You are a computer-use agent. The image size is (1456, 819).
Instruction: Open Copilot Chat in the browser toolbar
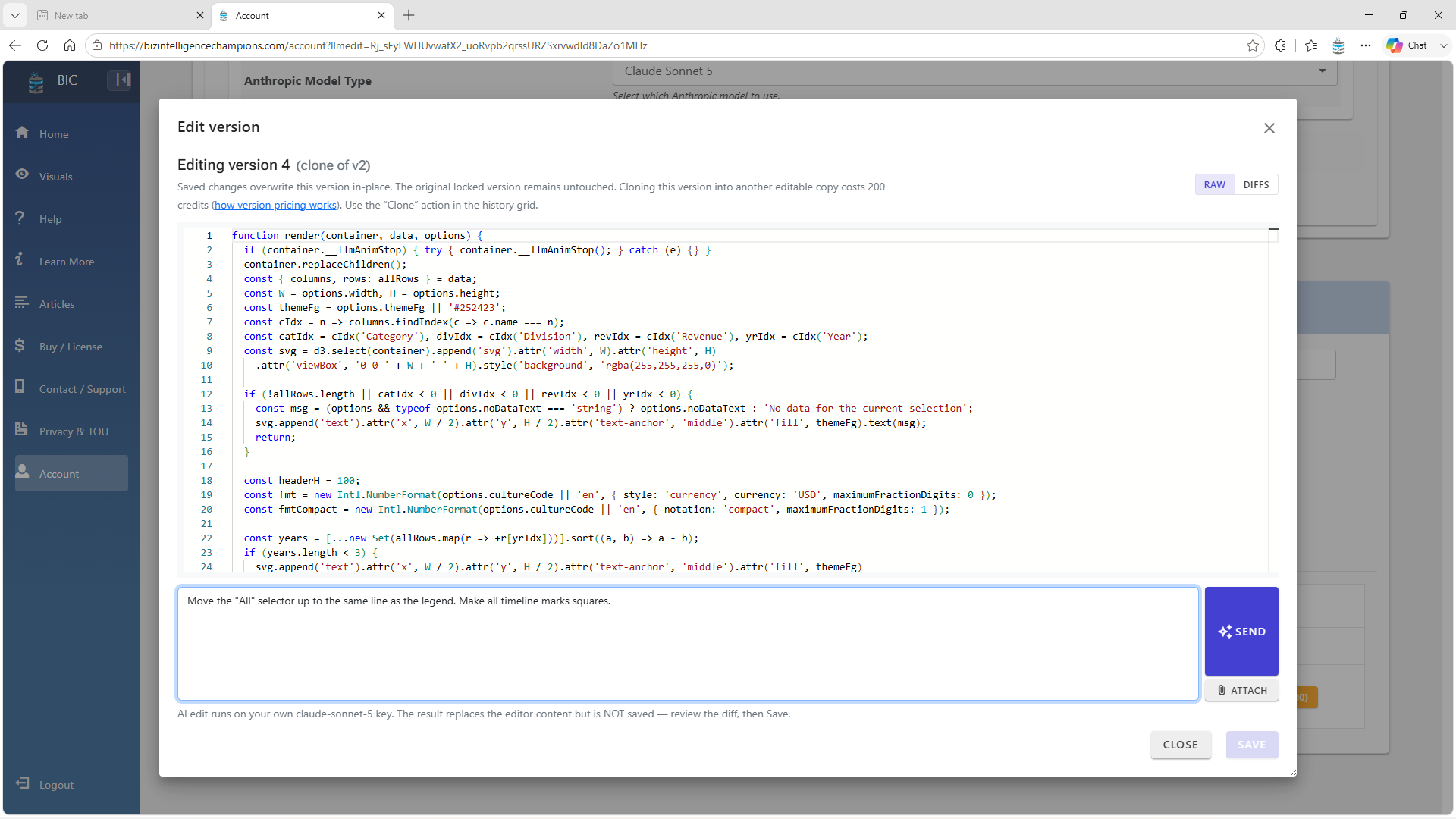coord(1407,45)
